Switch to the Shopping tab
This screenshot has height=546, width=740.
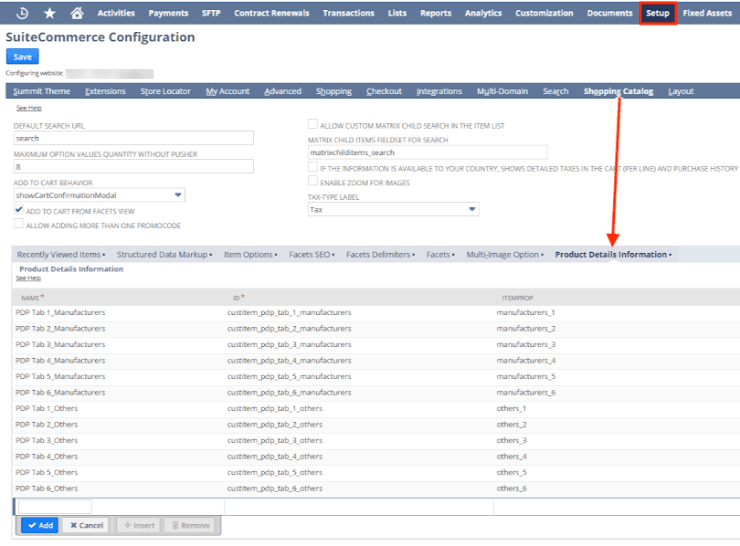(334, 91)
